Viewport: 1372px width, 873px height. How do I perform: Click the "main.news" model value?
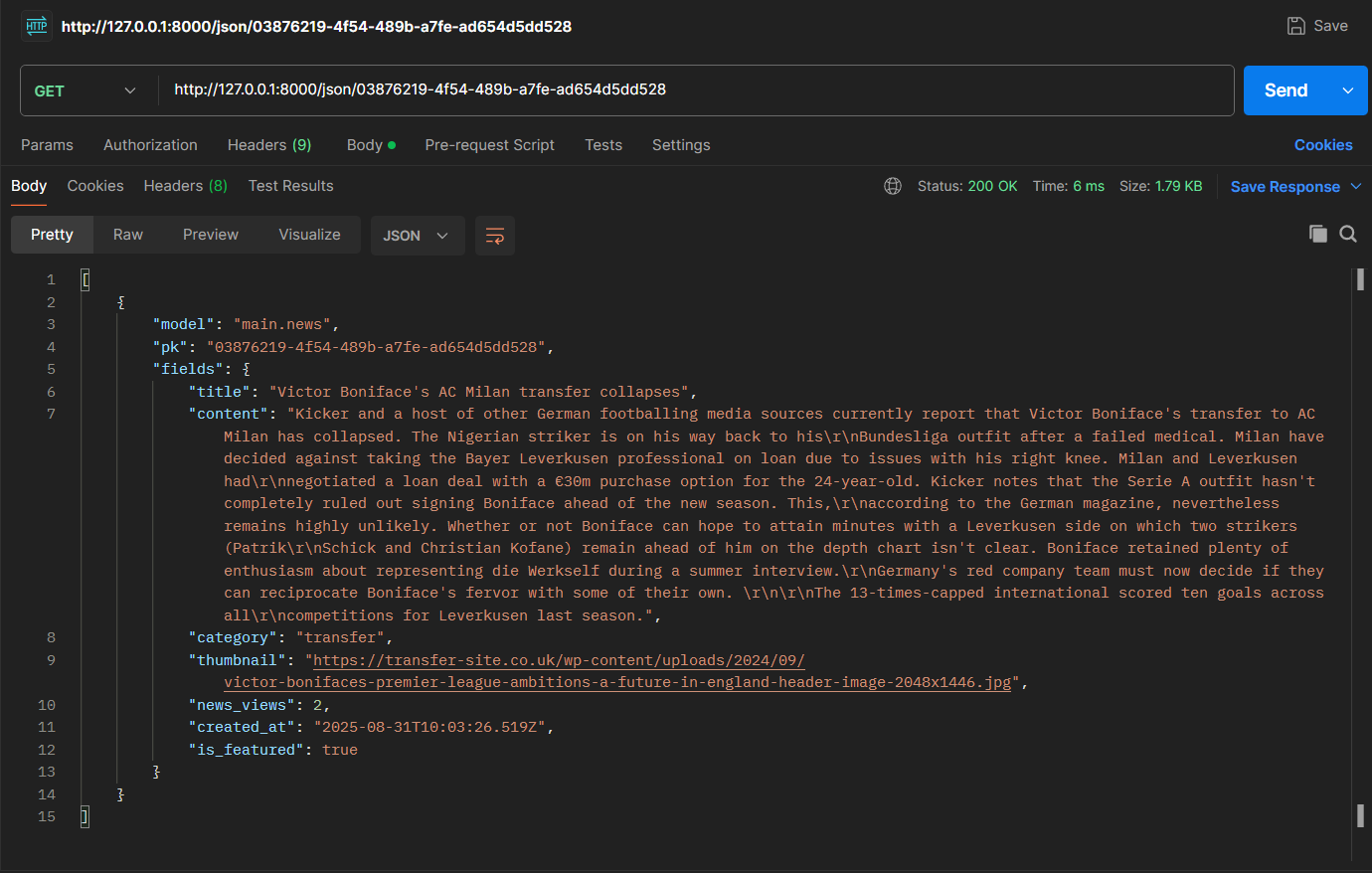pos(282,324)
